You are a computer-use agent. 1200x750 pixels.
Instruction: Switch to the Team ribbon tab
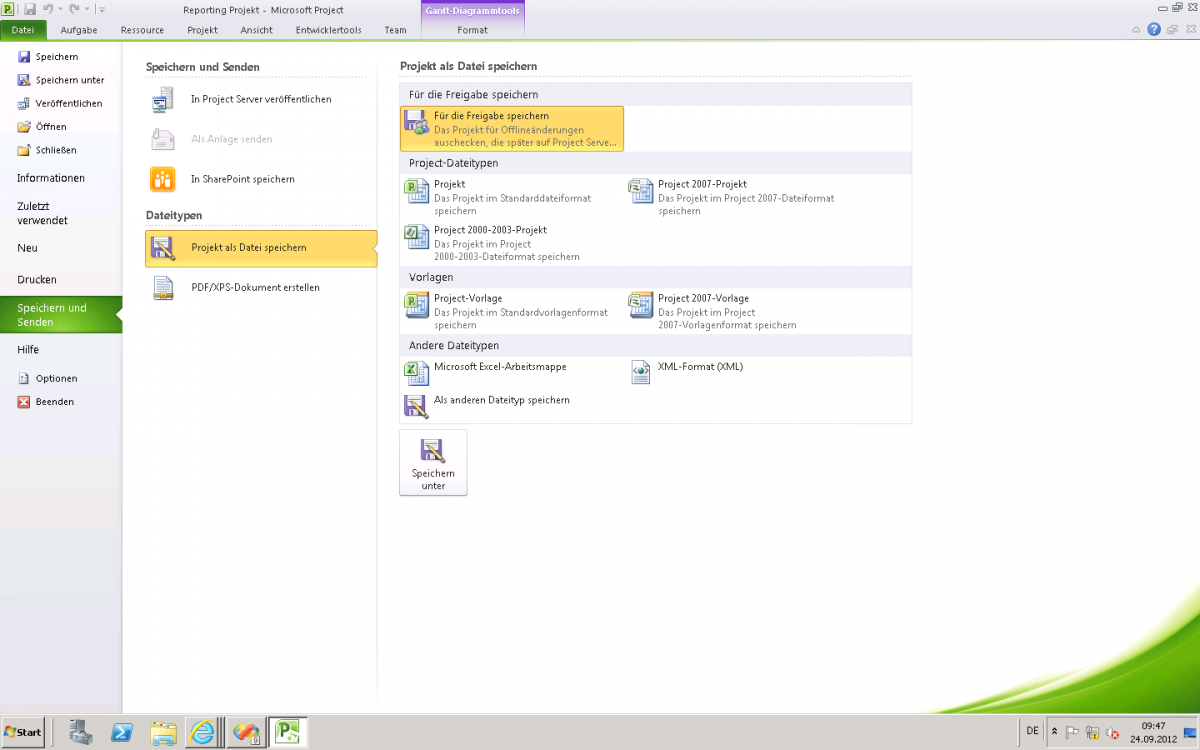point(395,30)
